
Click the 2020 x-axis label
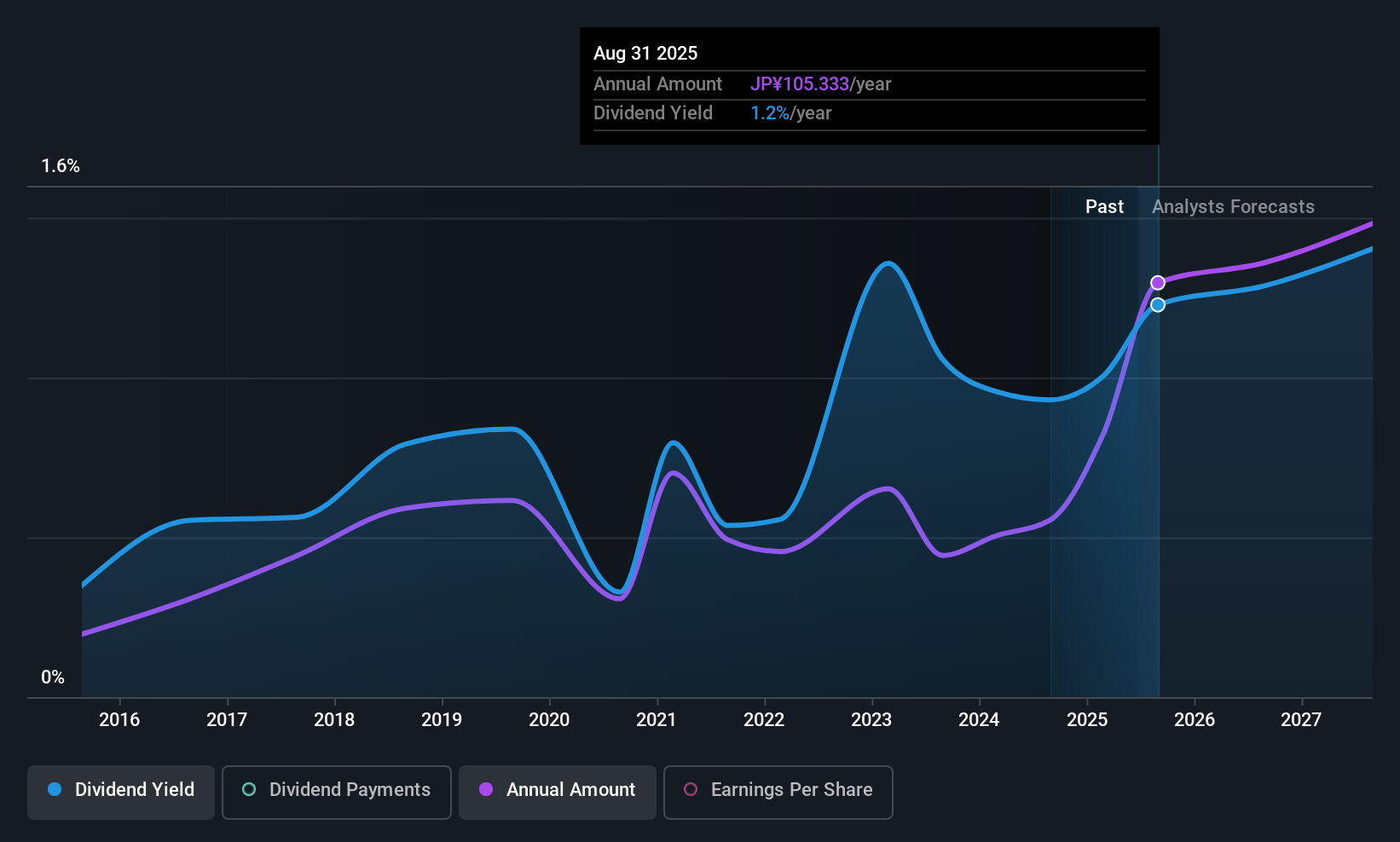[549, 719]
